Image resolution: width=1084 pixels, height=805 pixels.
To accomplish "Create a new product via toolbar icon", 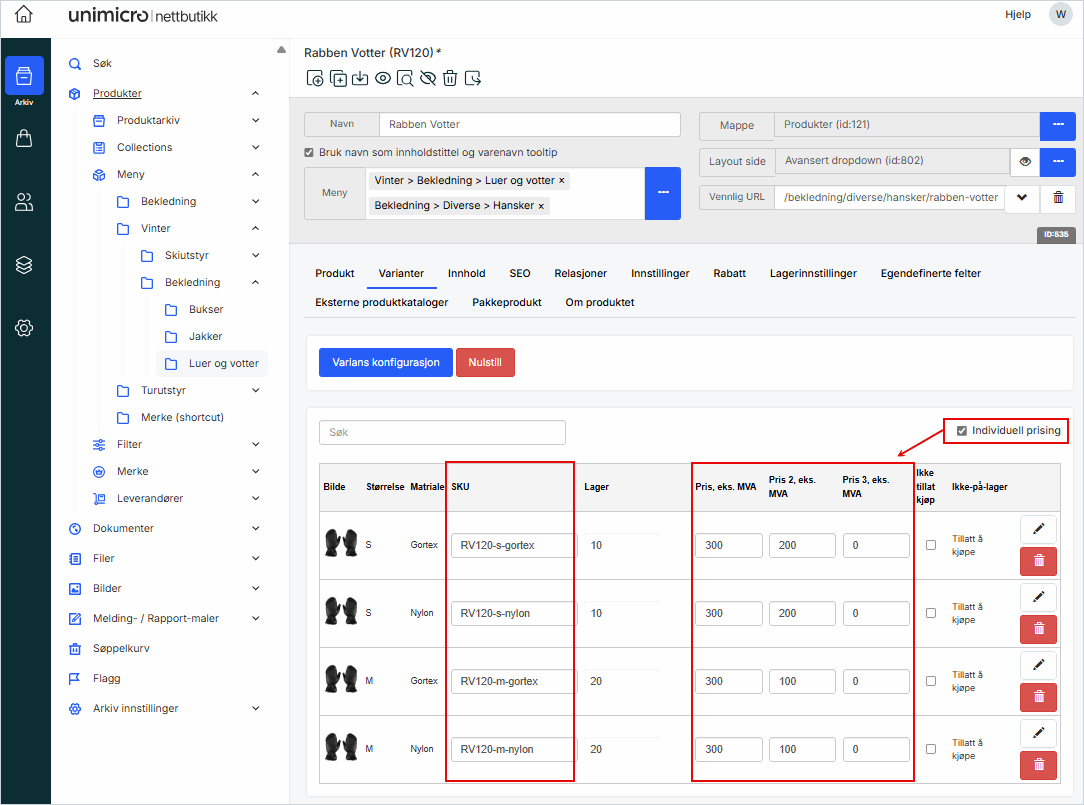I will [316, 78].
